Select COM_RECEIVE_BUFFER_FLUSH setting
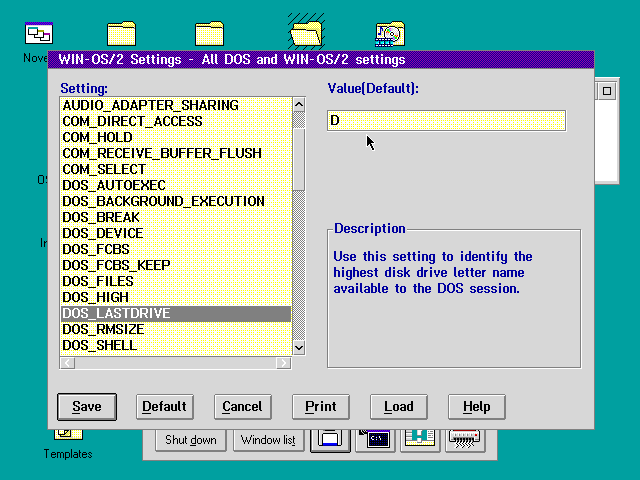640x480 pixels. point(176,153)
